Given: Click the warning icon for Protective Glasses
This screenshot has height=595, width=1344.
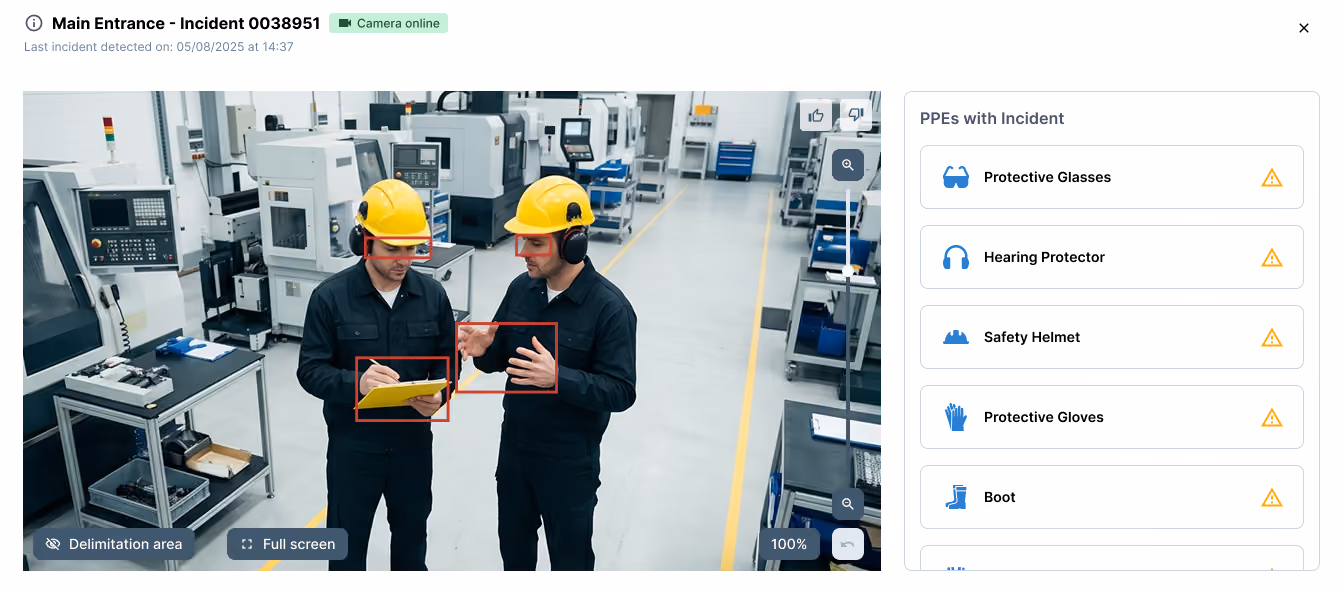Looking at the screenshot, I should tap(1271, 177).
